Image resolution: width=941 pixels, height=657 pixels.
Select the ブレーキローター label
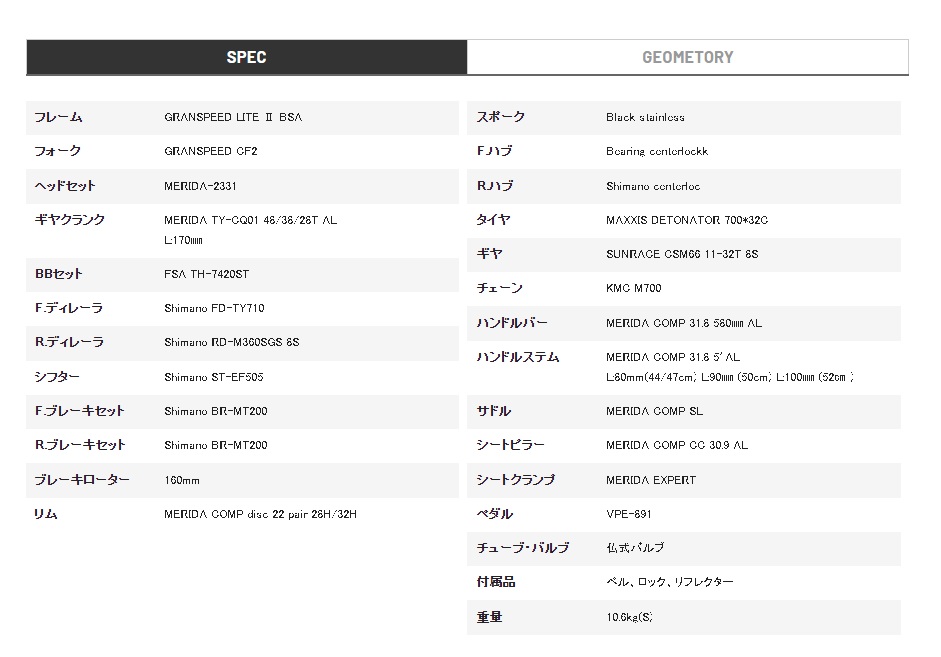tap(82, 479)
